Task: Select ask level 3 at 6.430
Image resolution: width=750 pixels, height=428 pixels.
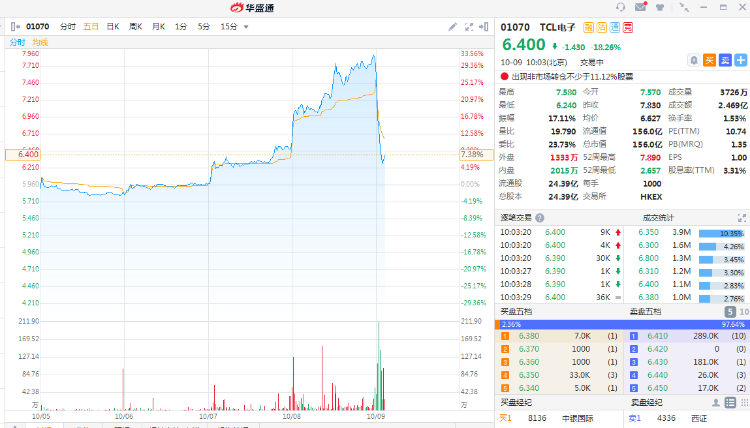Action: coord(687,362)
